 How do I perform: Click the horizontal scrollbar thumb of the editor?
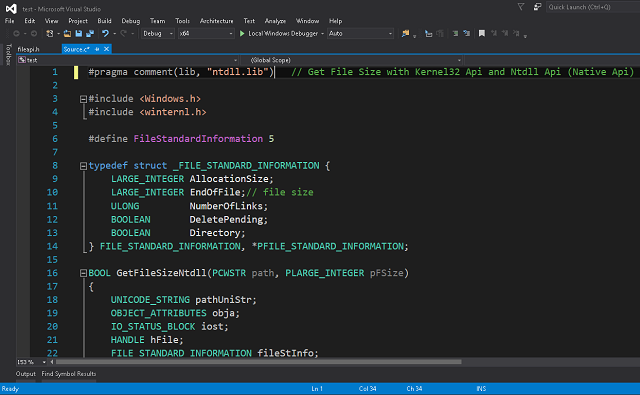(259, 362)
